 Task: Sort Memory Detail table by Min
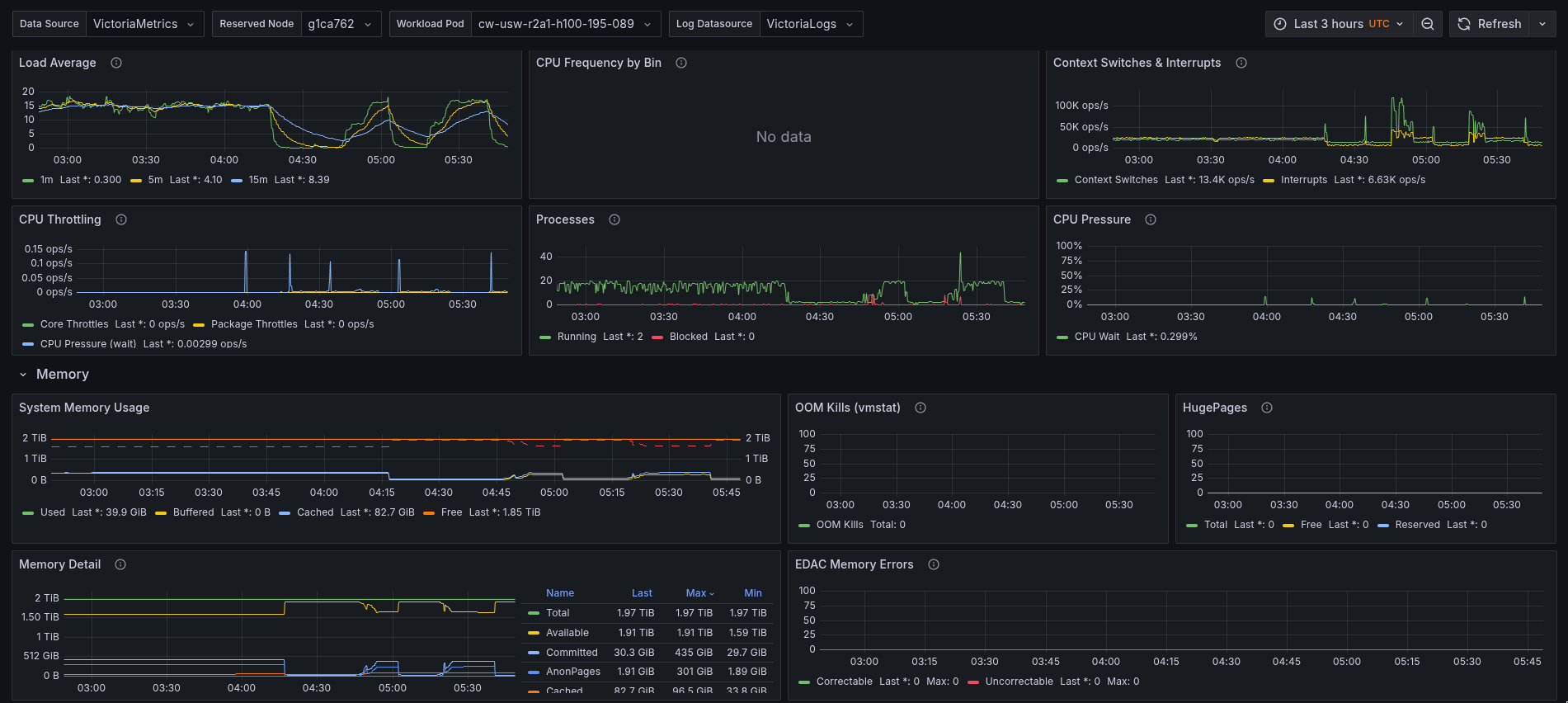753,593
